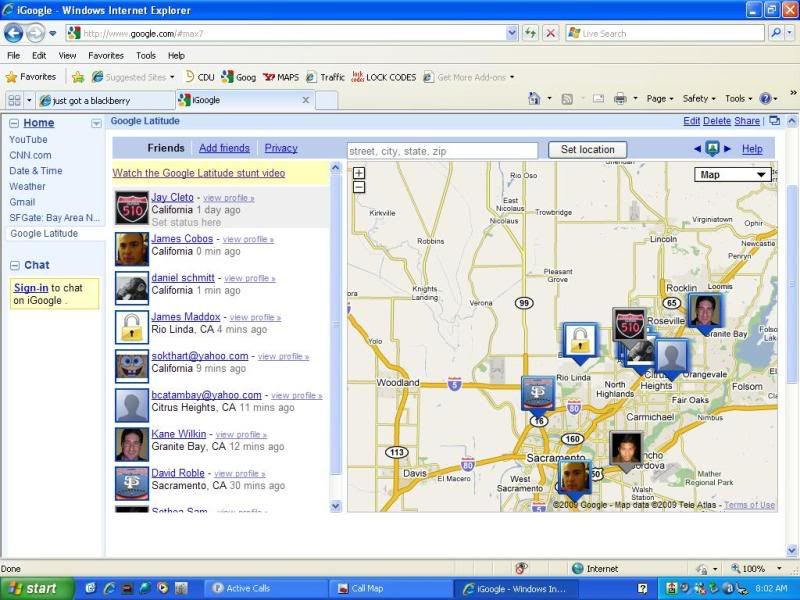800x600 pixels.
Task: Open the Latitude Help link
Action: pyautogui.click(x=752, y=149)
